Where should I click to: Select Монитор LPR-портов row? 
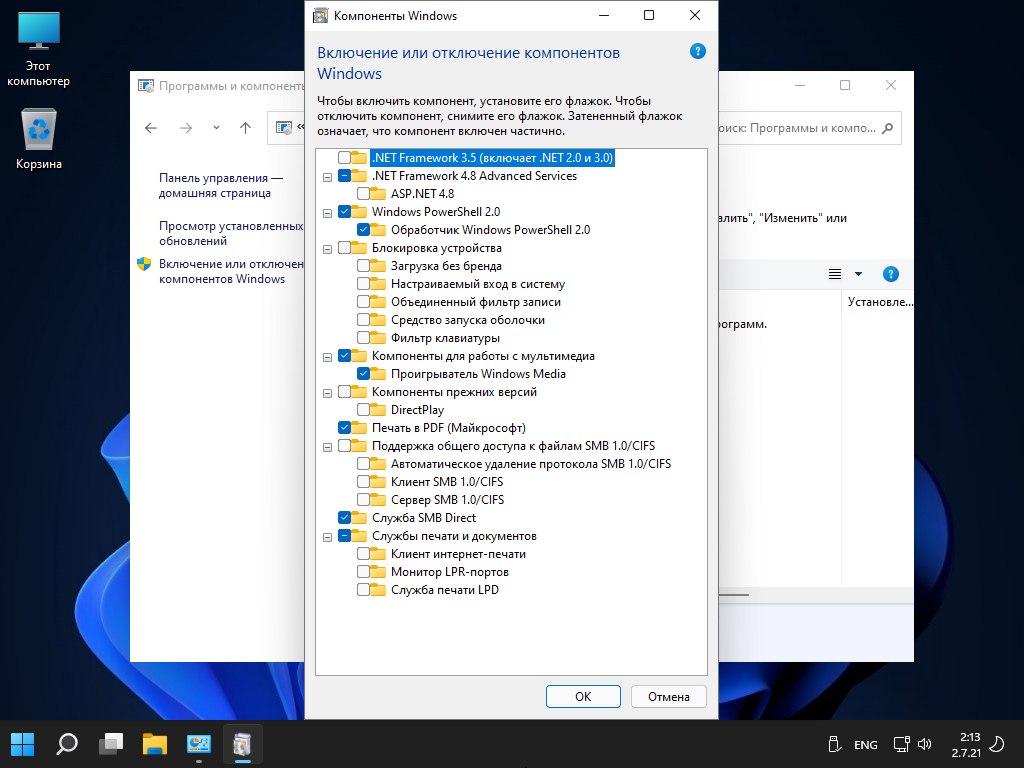(450, 571)
